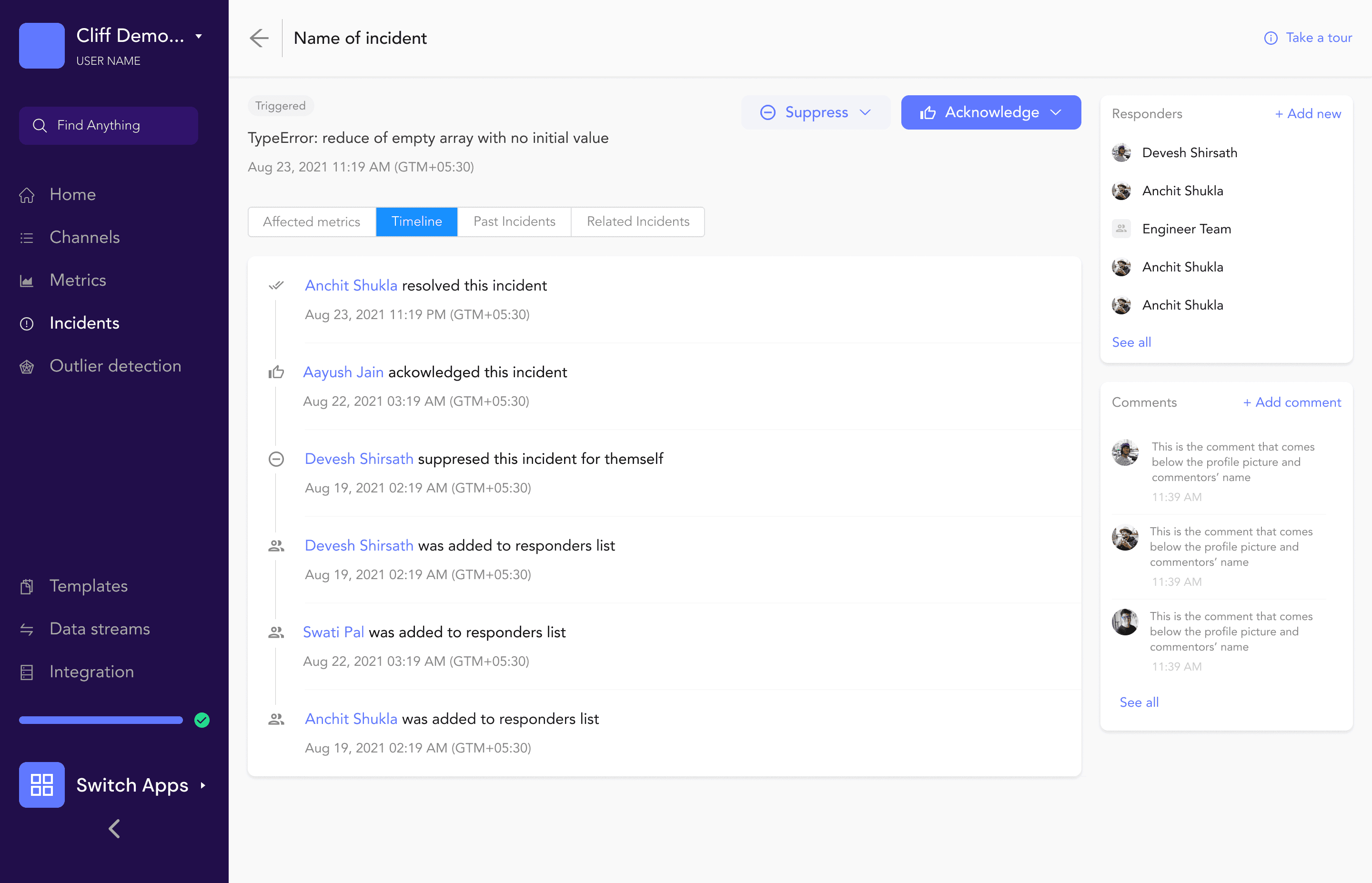1372x883 pixels.
Task: Open the Suppress dropdown menu
Action: tap(865, 112)
